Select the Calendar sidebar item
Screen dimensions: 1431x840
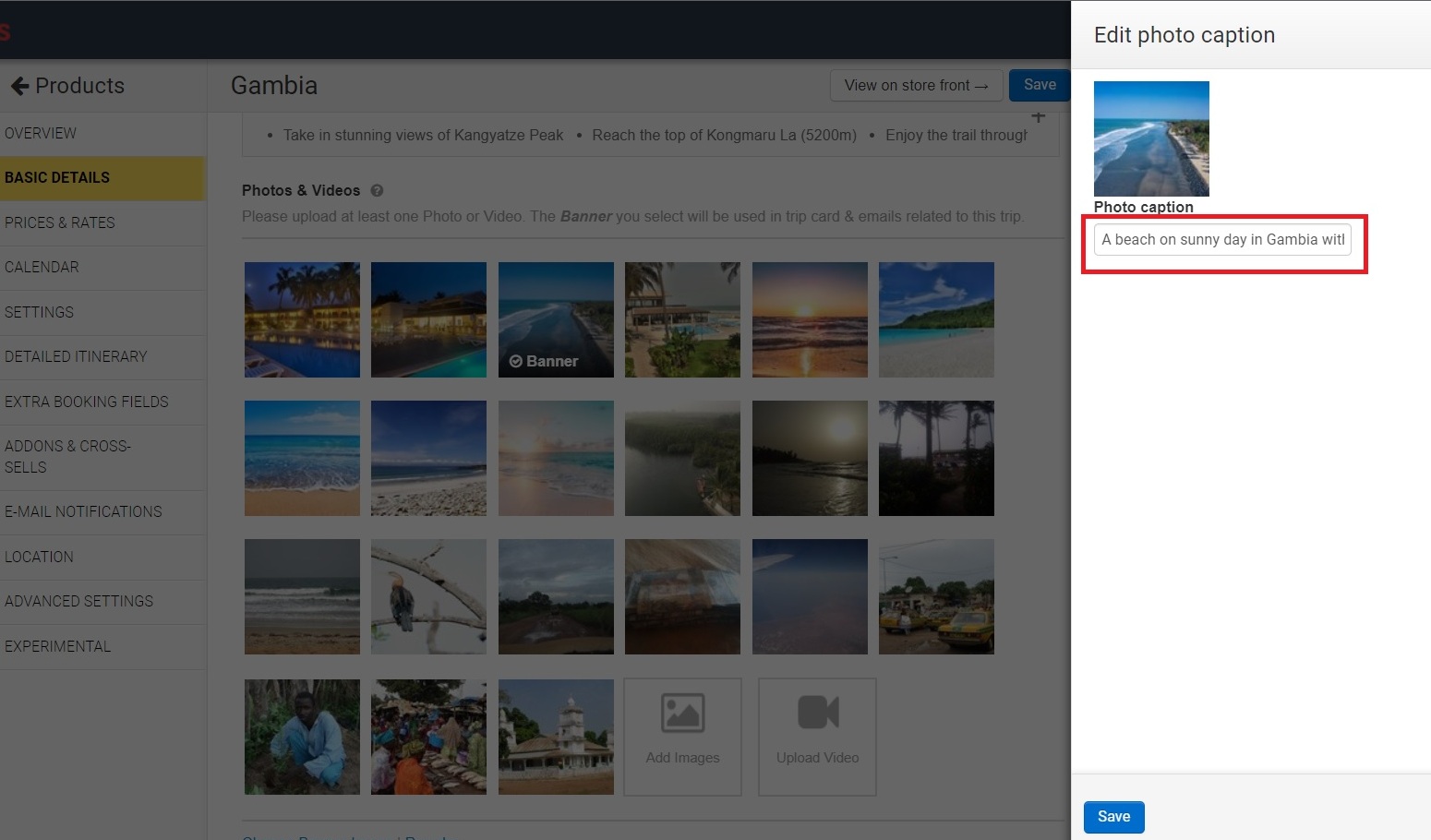tap(42, 267)
